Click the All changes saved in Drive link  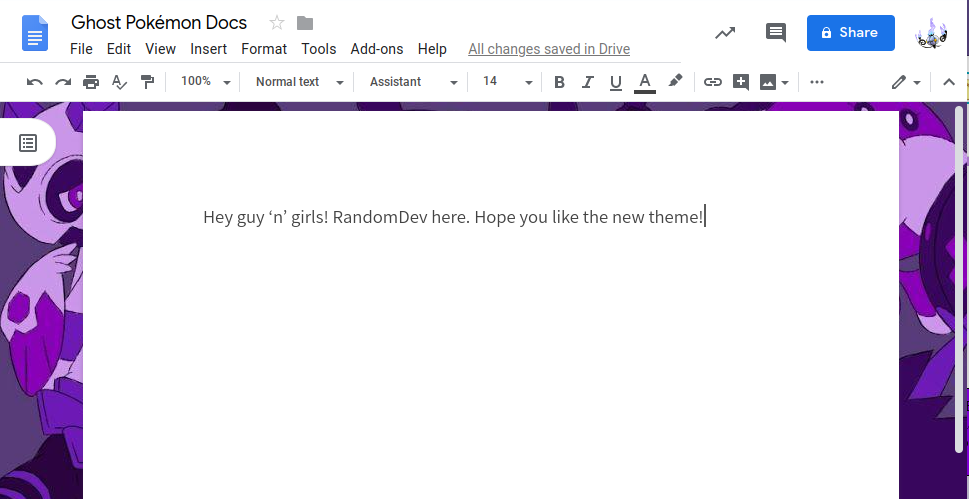coord(549,49)
